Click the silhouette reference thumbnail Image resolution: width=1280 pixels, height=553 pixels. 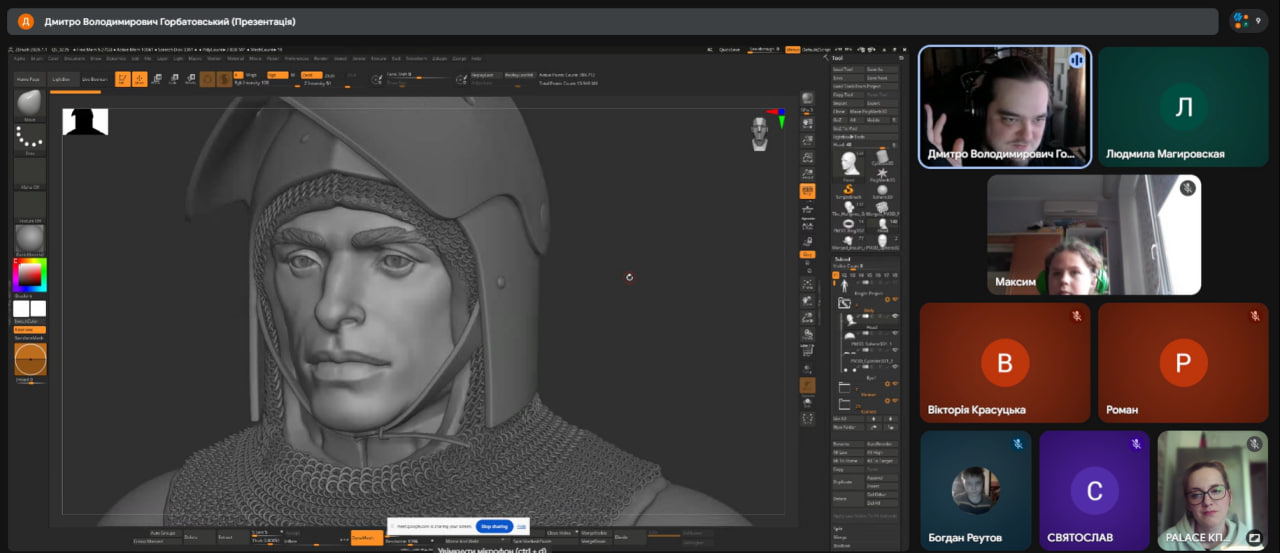coord(85,122)
